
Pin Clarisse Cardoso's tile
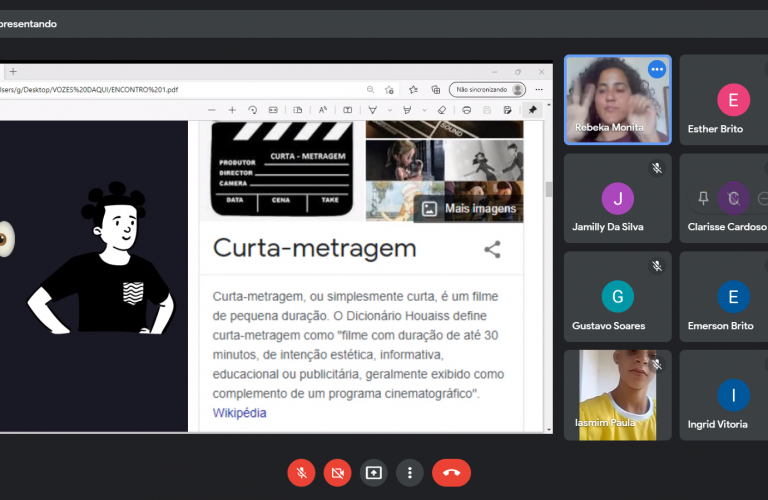pyautogui.click(x=704, y=198)
